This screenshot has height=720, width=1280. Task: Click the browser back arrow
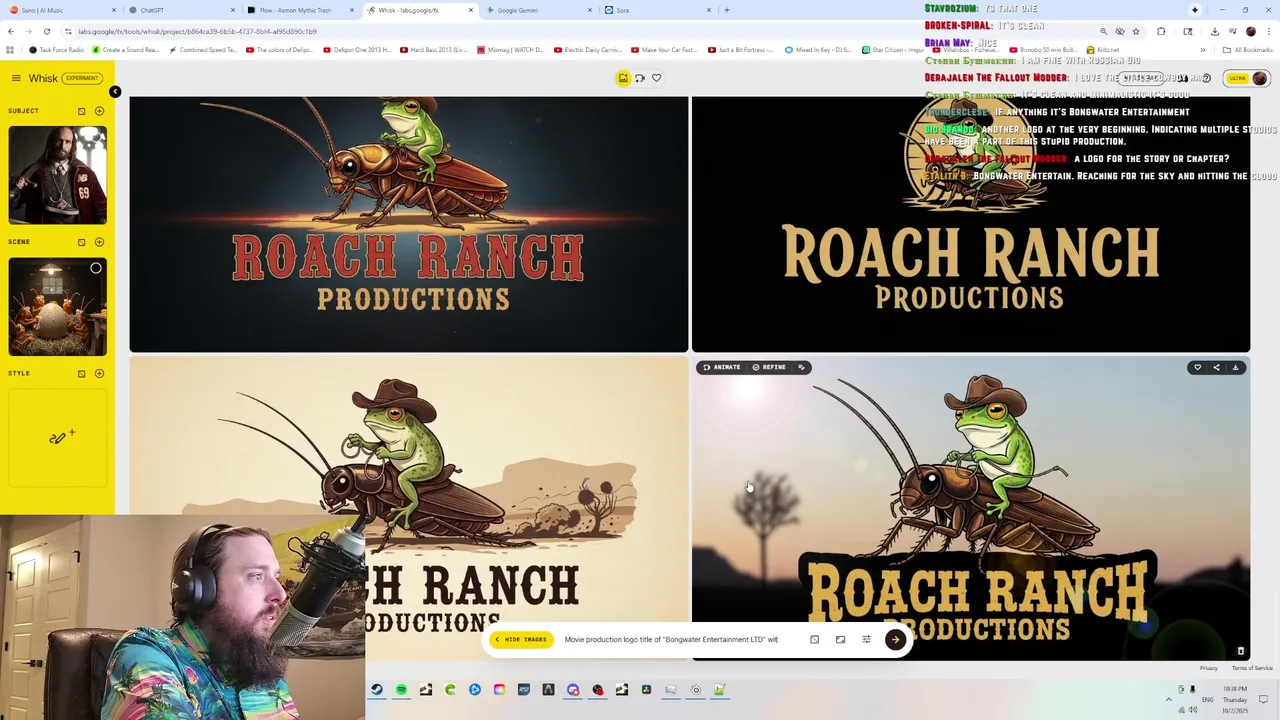coord(11,31)
